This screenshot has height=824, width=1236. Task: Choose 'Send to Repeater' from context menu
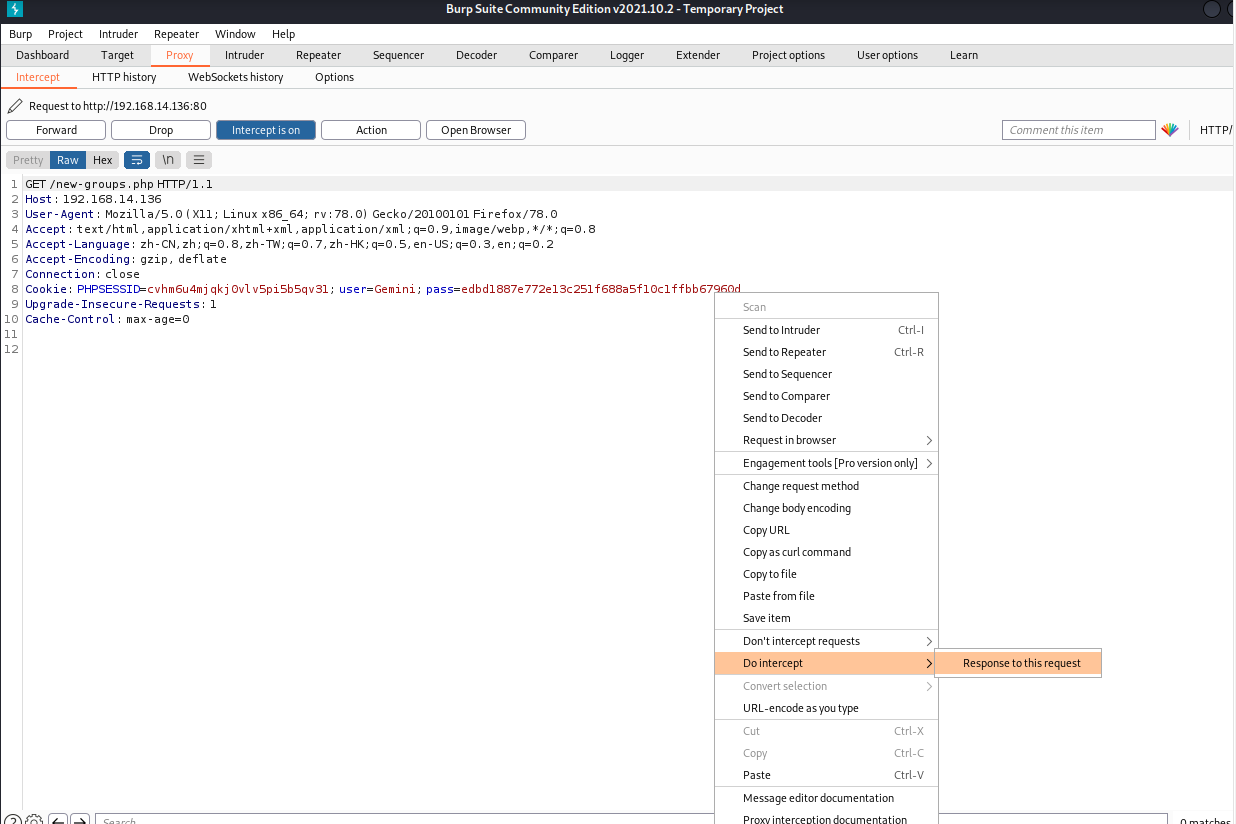(784, 352)
